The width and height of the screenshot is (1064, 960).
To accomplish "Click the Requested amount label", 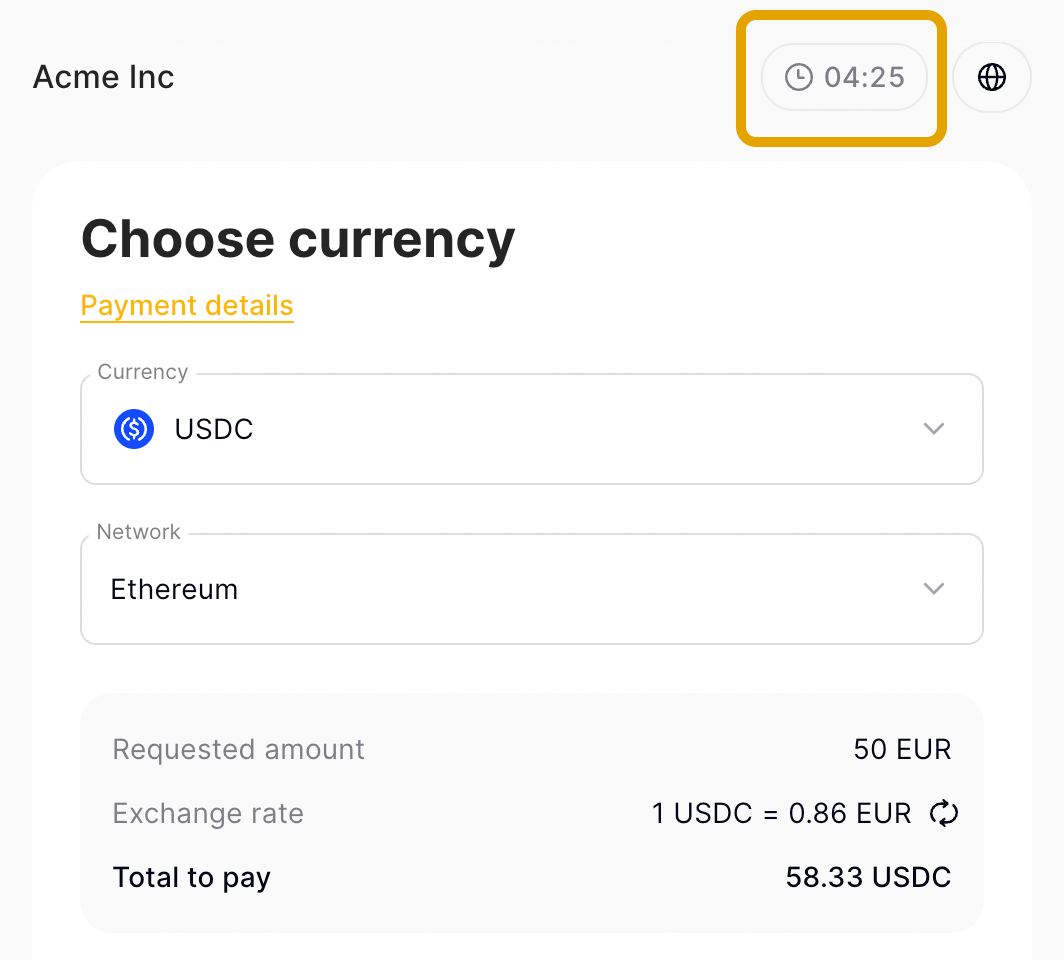I will click(x=238, y=750).
